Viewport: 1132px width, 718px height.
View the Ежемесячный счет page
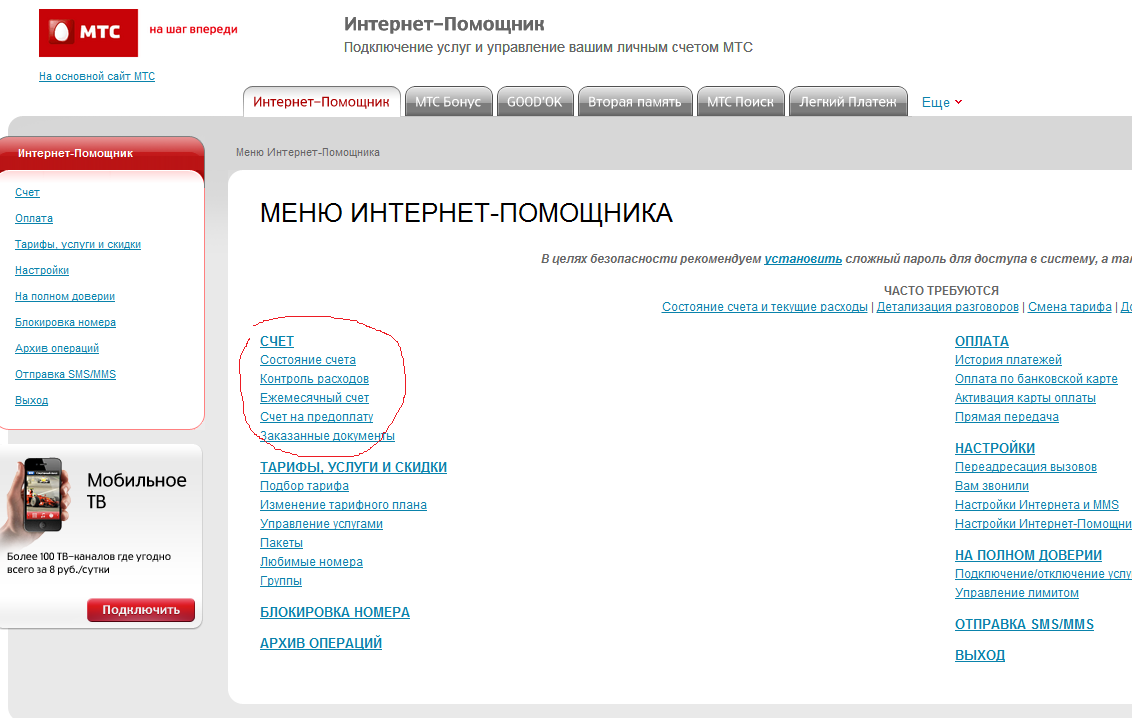point(314,398)
